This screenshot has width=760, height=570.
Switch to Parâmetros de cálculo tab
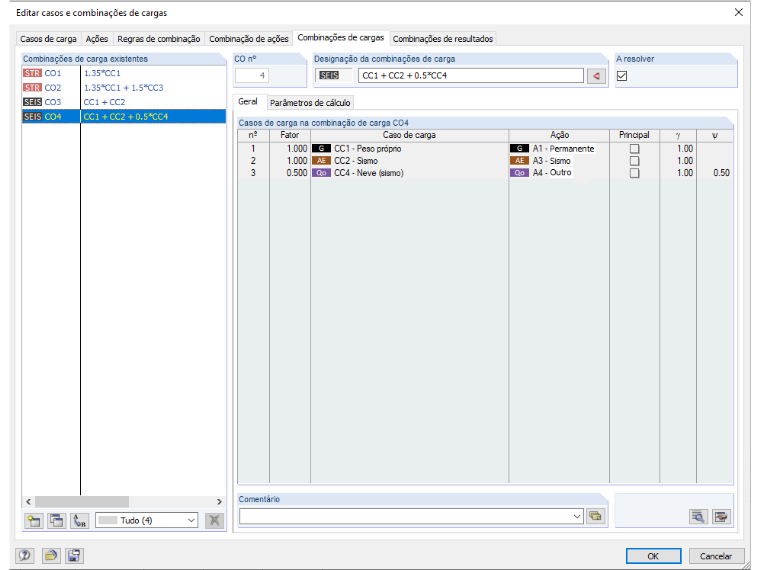(x=310, y=103)
